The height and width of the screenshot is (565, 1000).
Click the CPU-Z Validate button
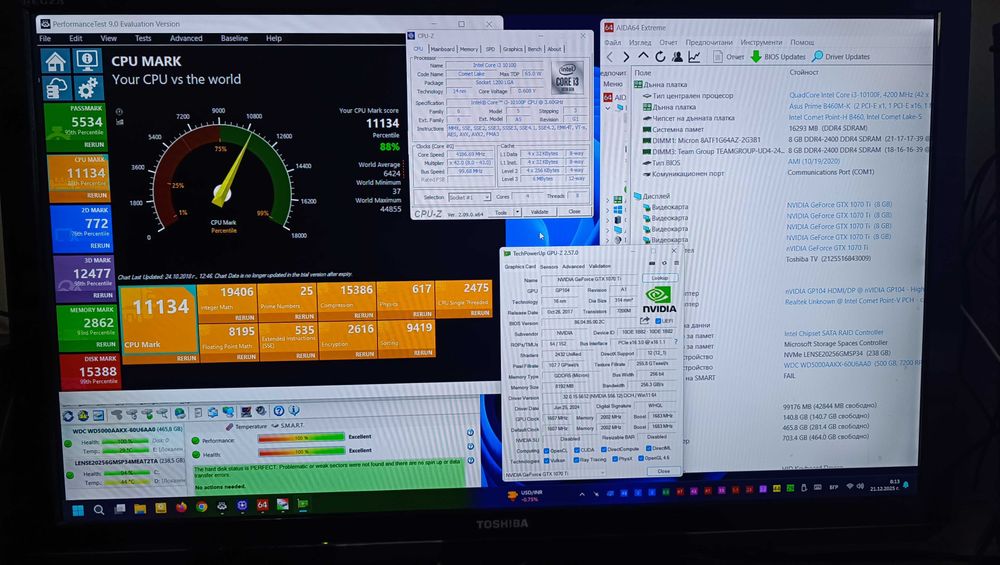(540, 212)
